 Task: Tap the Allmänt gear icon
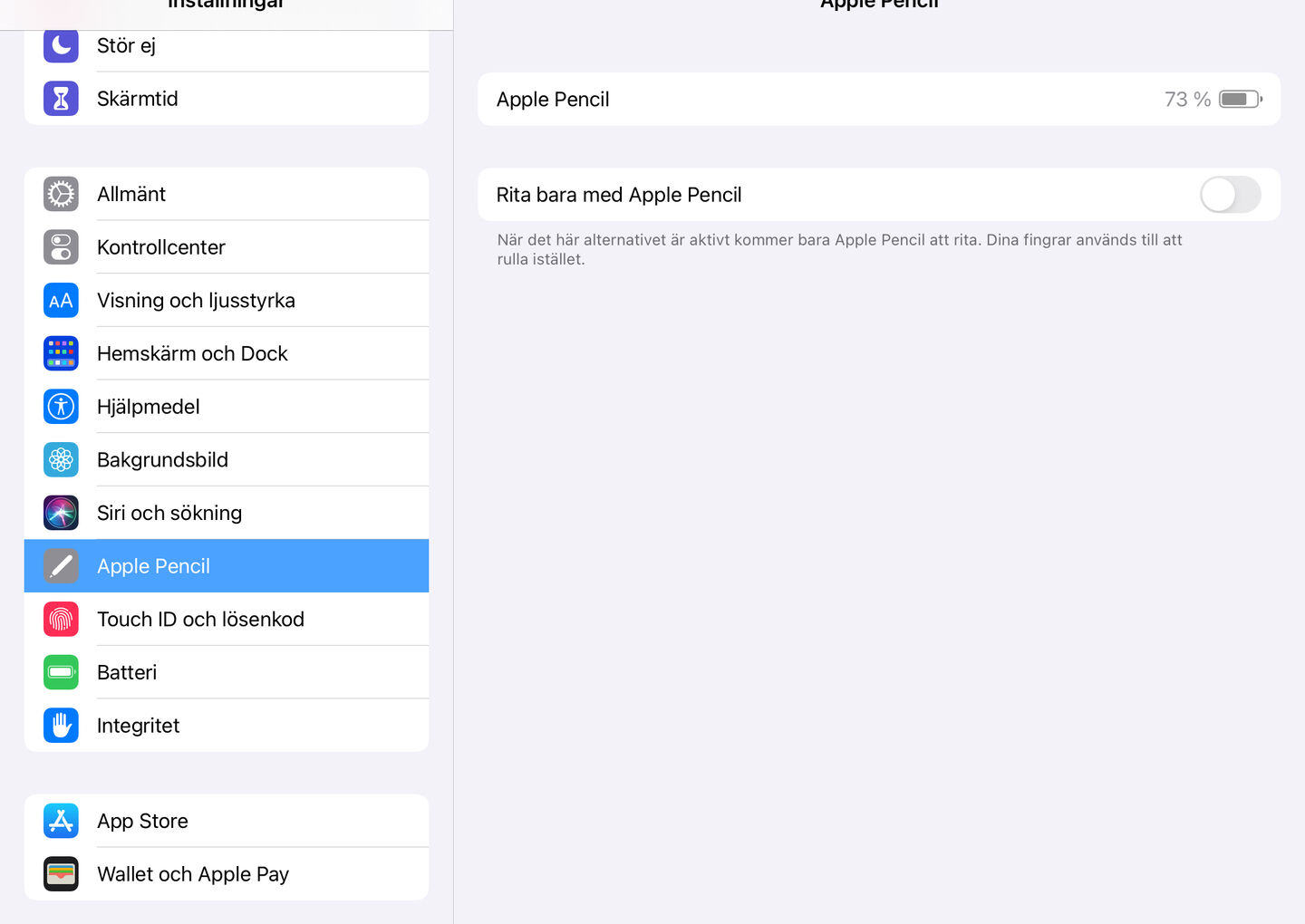point(61,194)
